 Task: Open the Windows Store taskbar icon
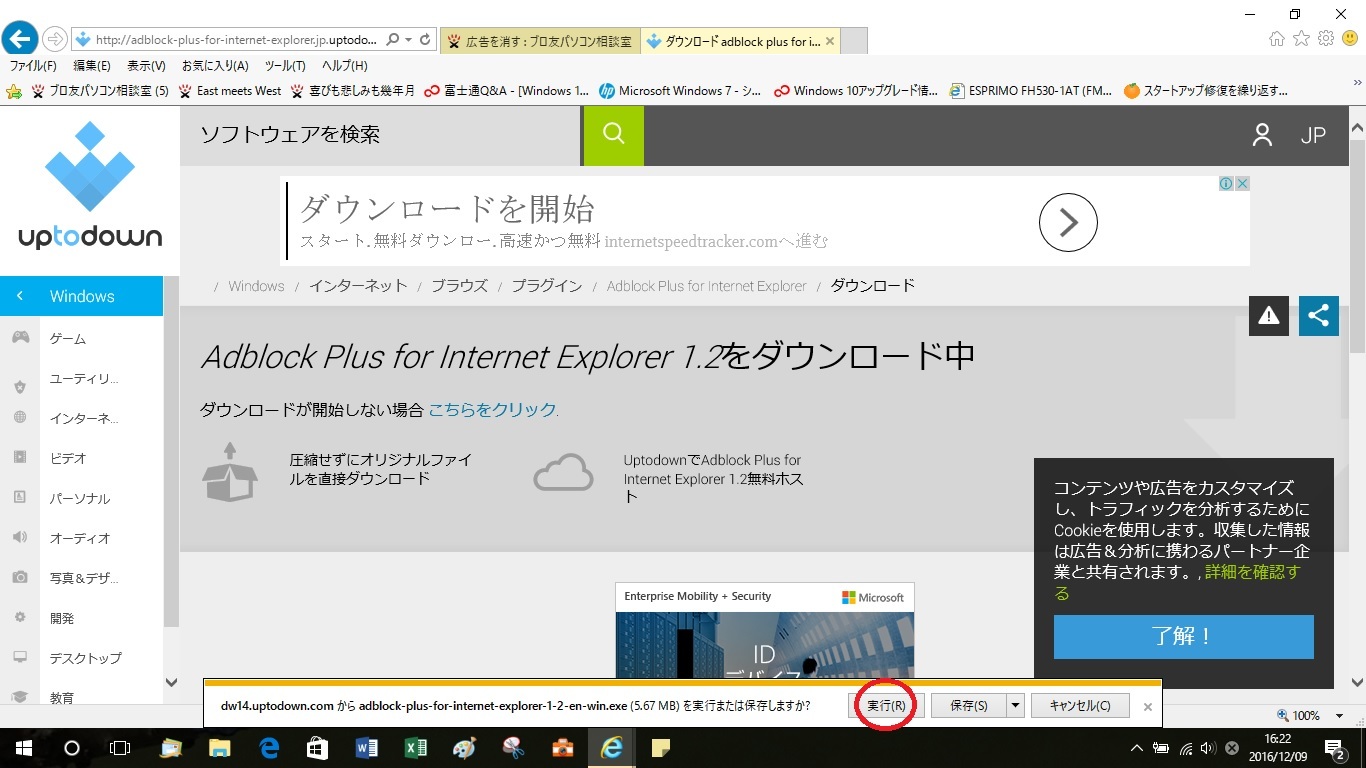coord(317,748)
